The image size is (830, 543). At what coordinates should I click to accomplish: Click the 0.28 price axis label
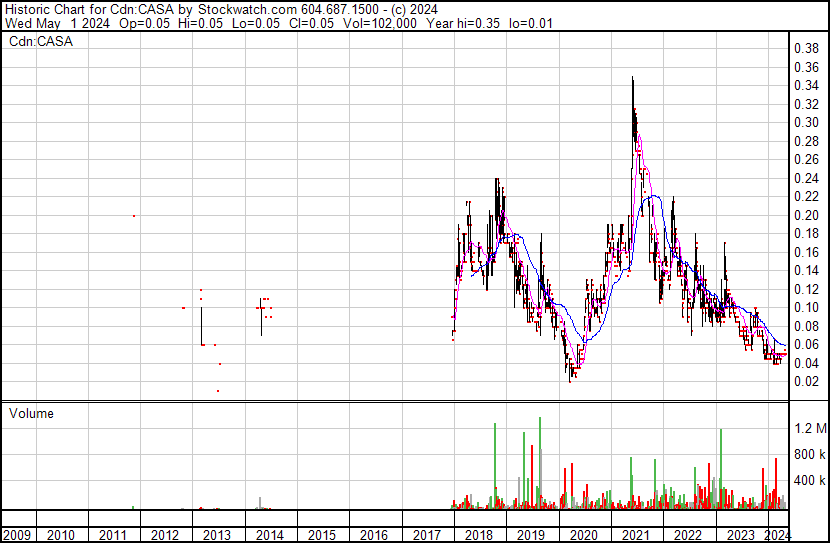click(806, 141)
